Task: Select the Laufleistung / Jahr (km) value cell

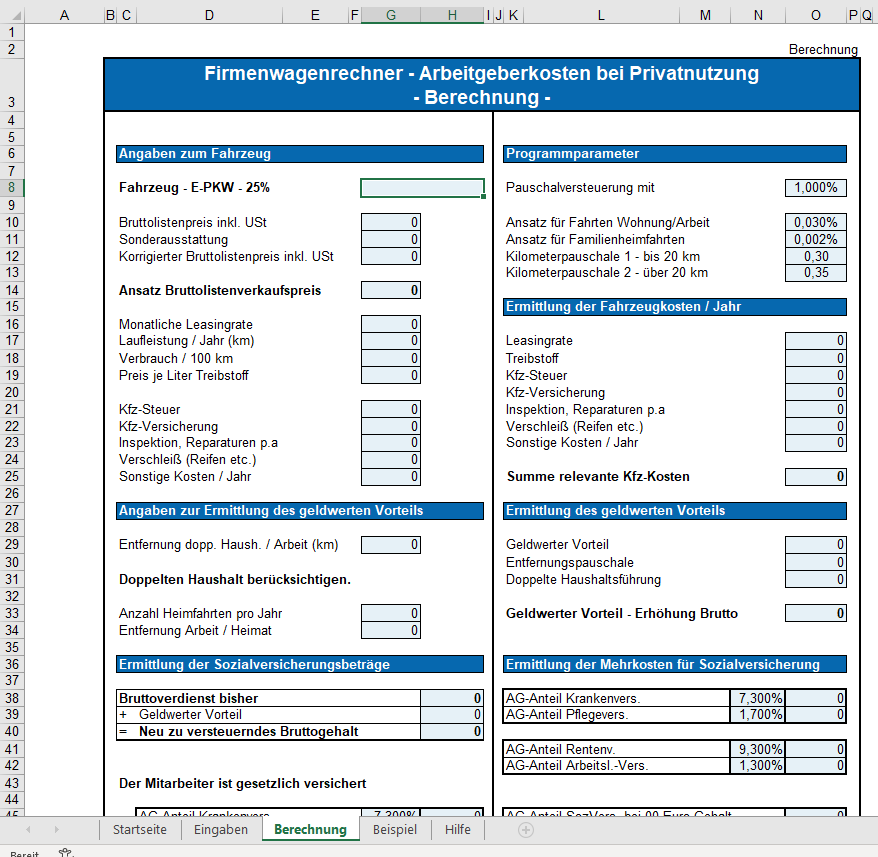Action: point(391,341)
